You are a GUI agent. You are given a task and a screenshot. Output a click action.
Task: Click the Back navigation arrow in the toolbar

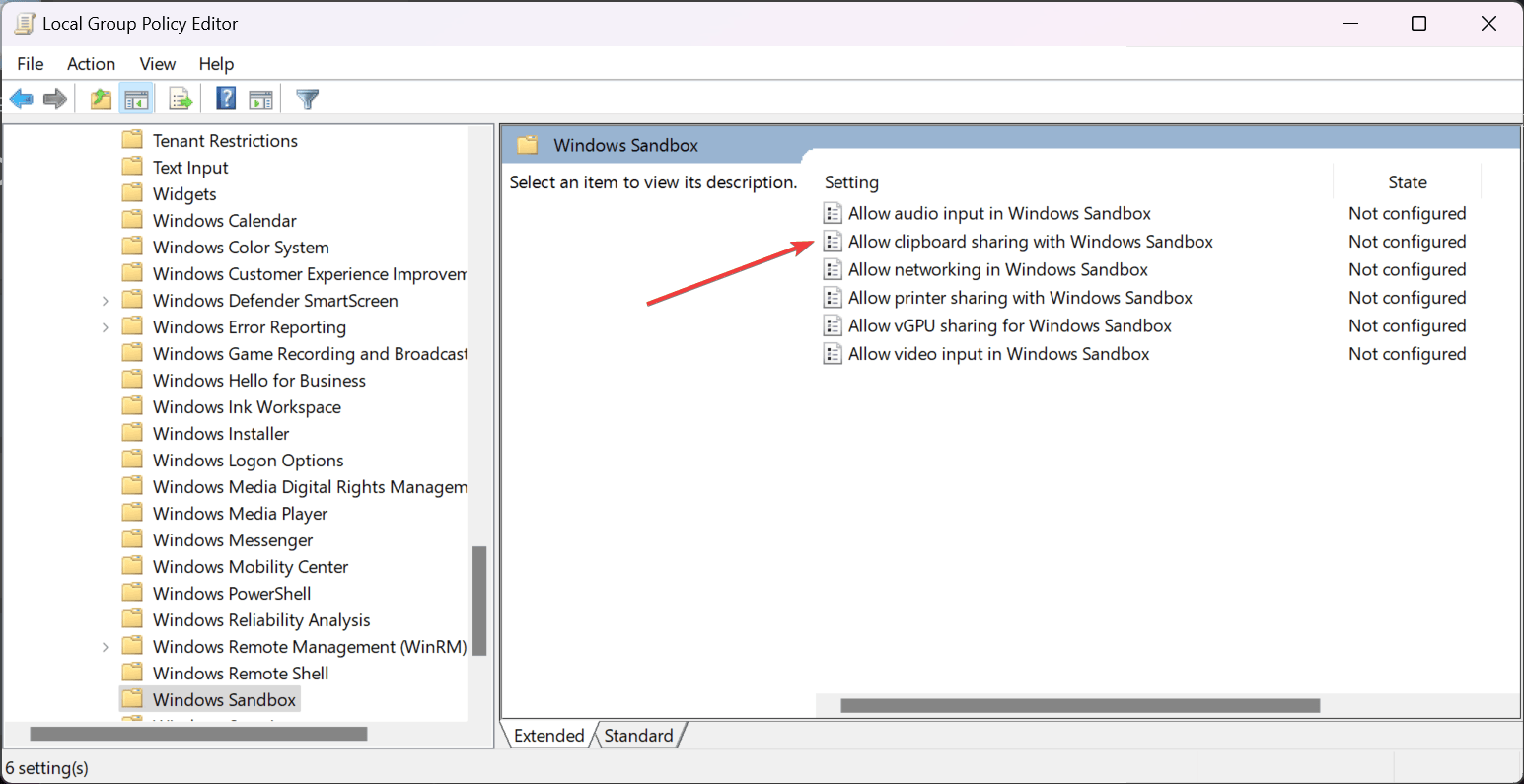22,98
